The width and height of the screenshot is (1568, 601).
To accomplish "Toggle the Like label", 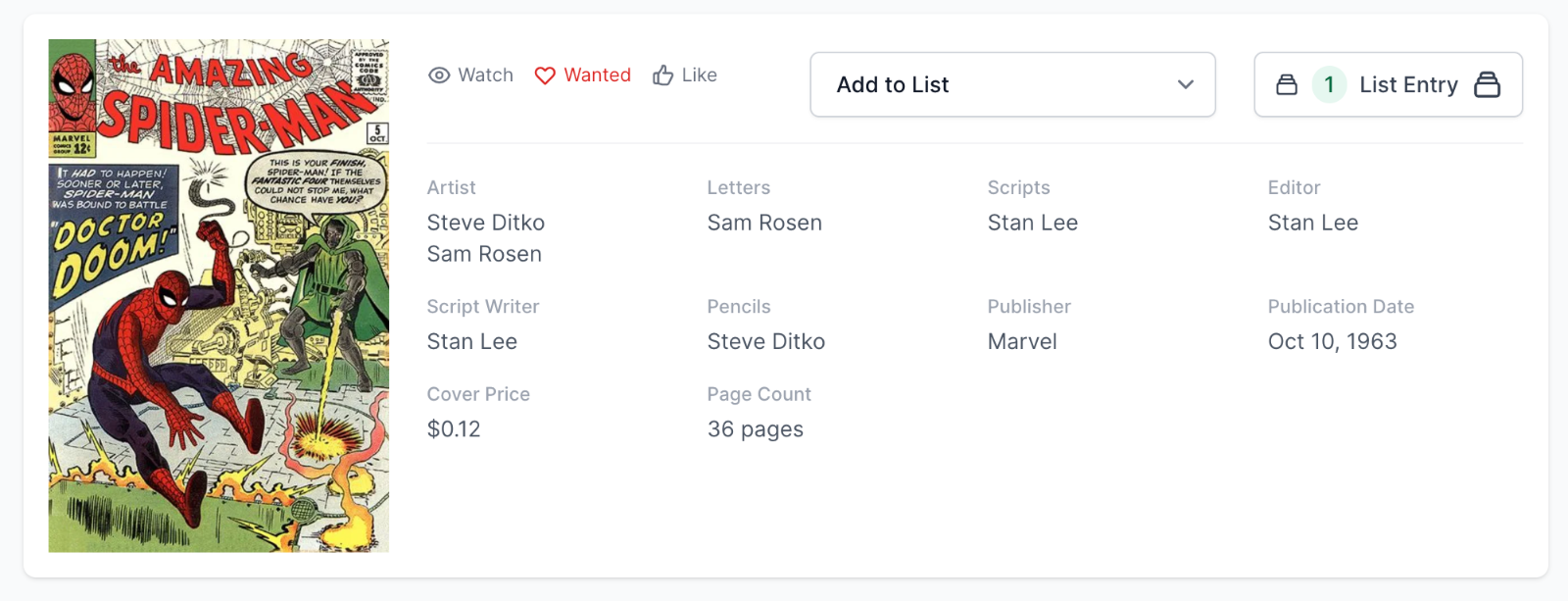I will coord(699,75).
